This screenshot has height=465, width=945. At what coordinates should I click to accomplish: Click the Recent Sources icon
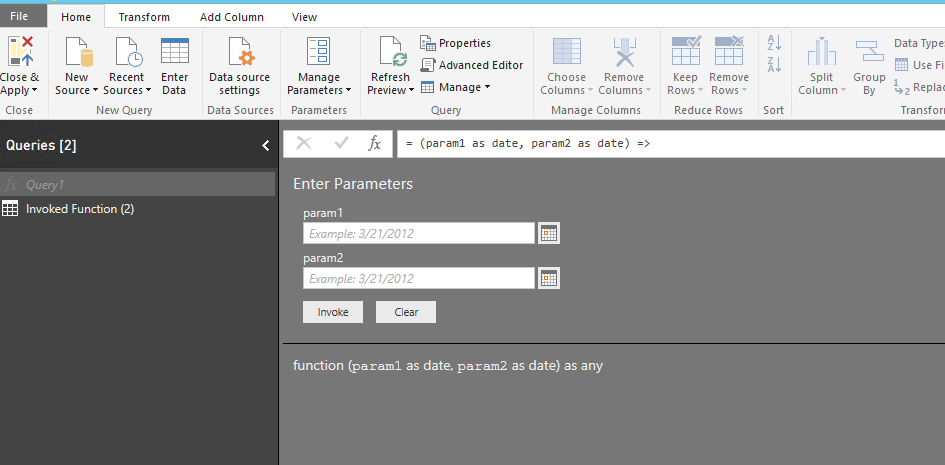coord(129,51)
